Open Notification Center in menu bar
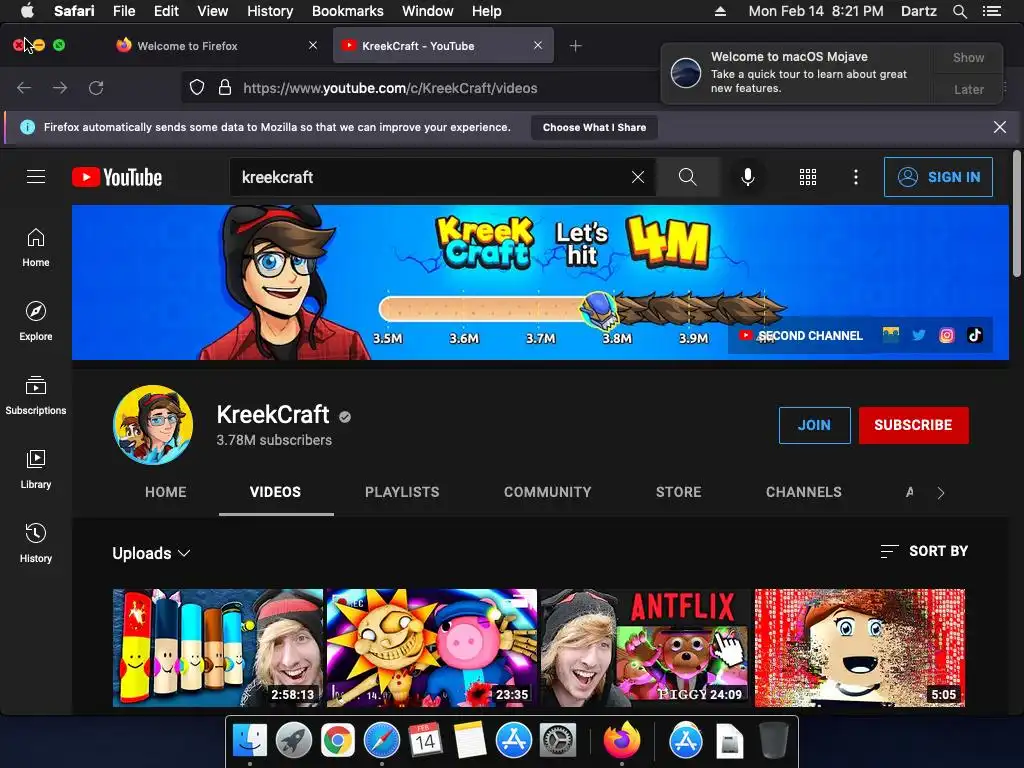The width and height of the screenshot is (1024, 768). coord(991,11)
